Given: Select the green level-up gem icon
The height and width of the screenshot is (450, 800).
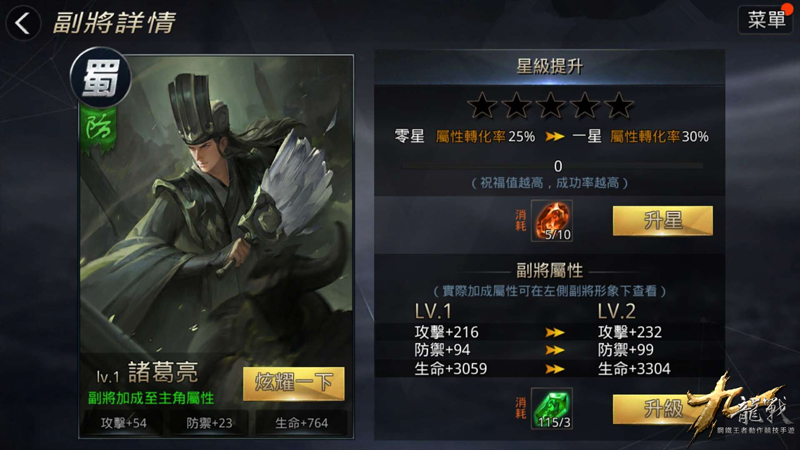Looking at the screenshot, I should [552, 408].
